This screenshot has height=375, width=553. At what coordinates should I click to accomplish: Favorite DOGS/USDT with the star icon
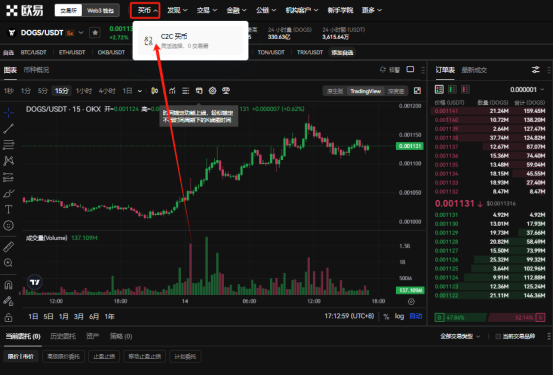(x=95, y=33)
